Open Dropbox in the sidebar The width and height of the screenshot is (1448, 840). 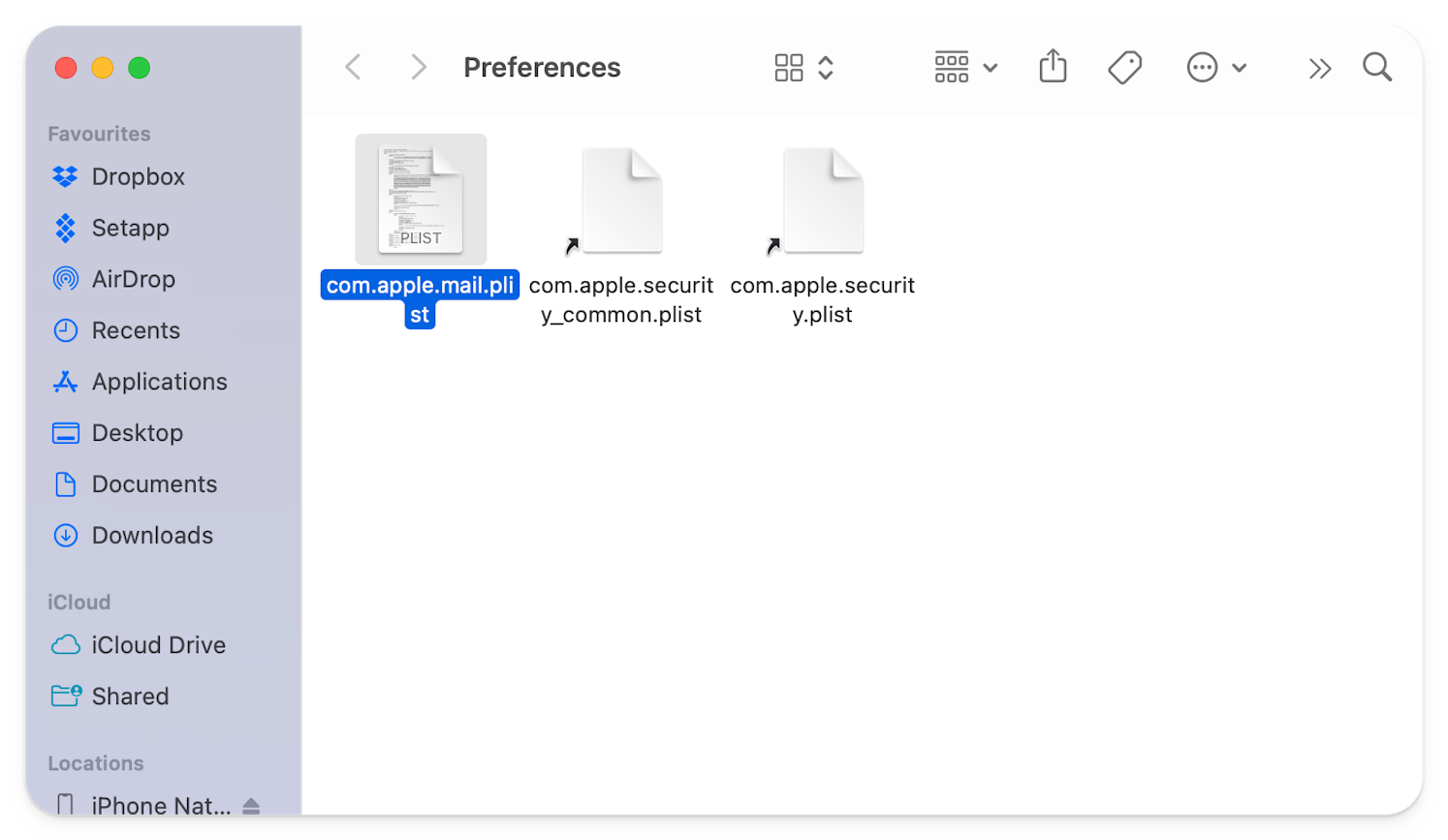point(138,176)
